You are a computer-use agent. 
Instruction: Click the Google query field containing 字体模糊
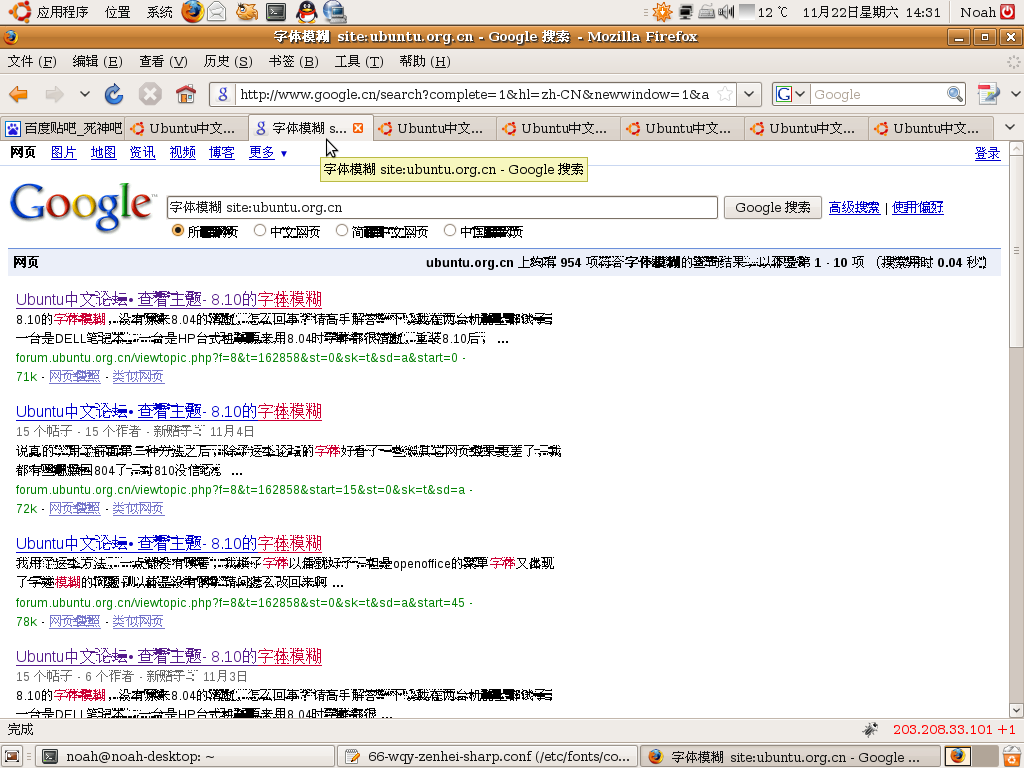(442, 208)
